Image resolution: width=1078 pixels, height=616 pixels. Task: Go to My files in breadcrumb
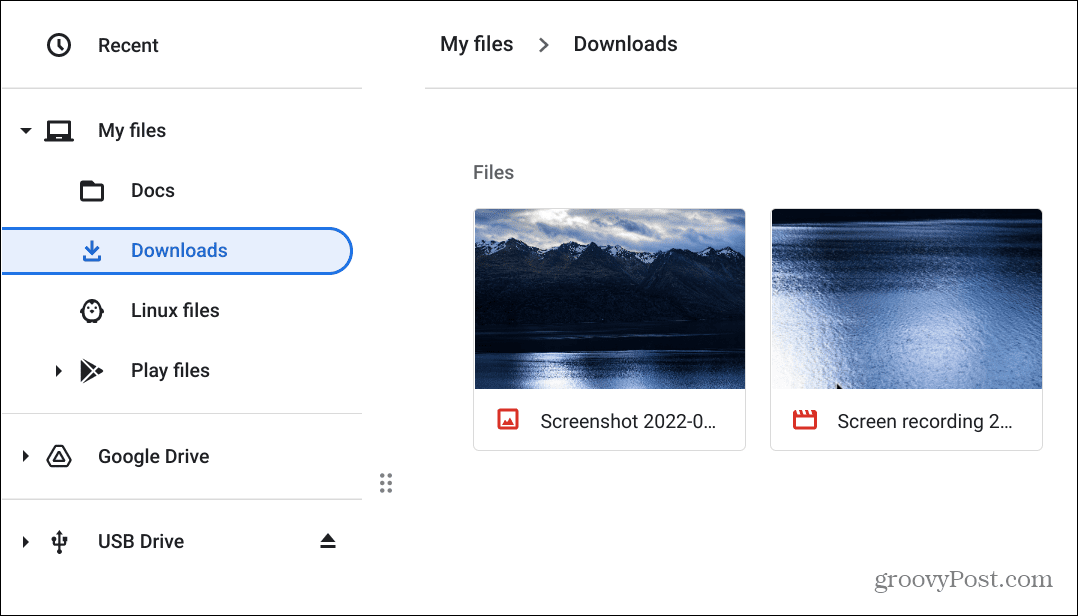tap(476, 44)
